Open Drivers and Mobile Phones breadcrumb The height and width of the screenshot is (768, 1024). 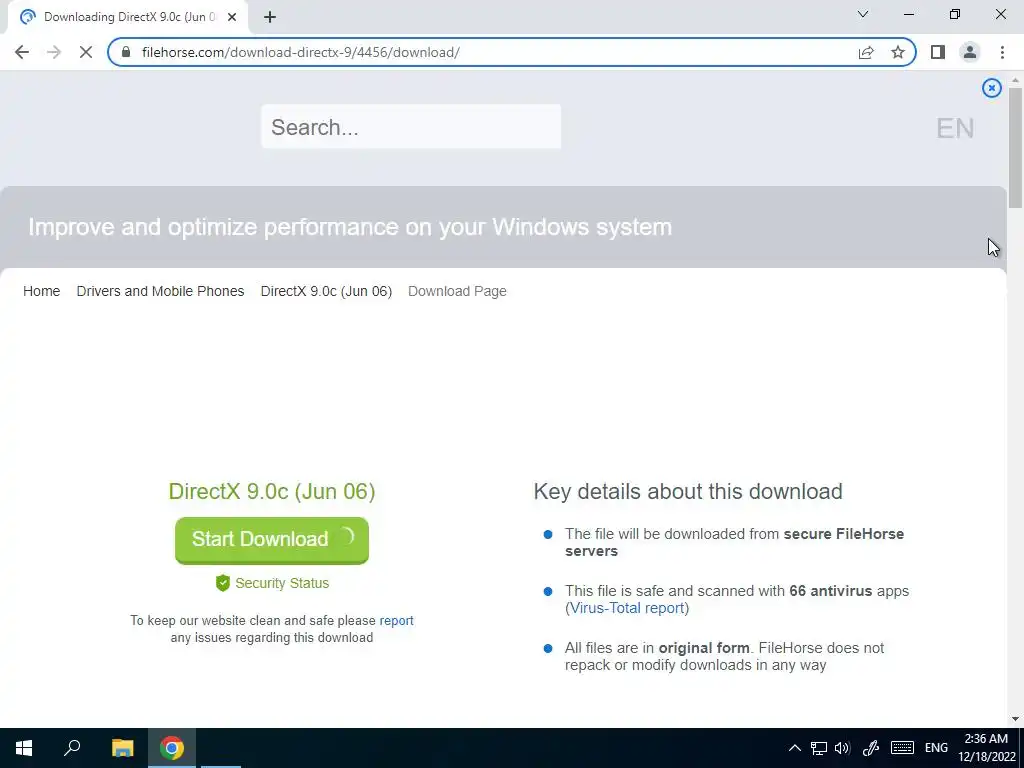160,291
